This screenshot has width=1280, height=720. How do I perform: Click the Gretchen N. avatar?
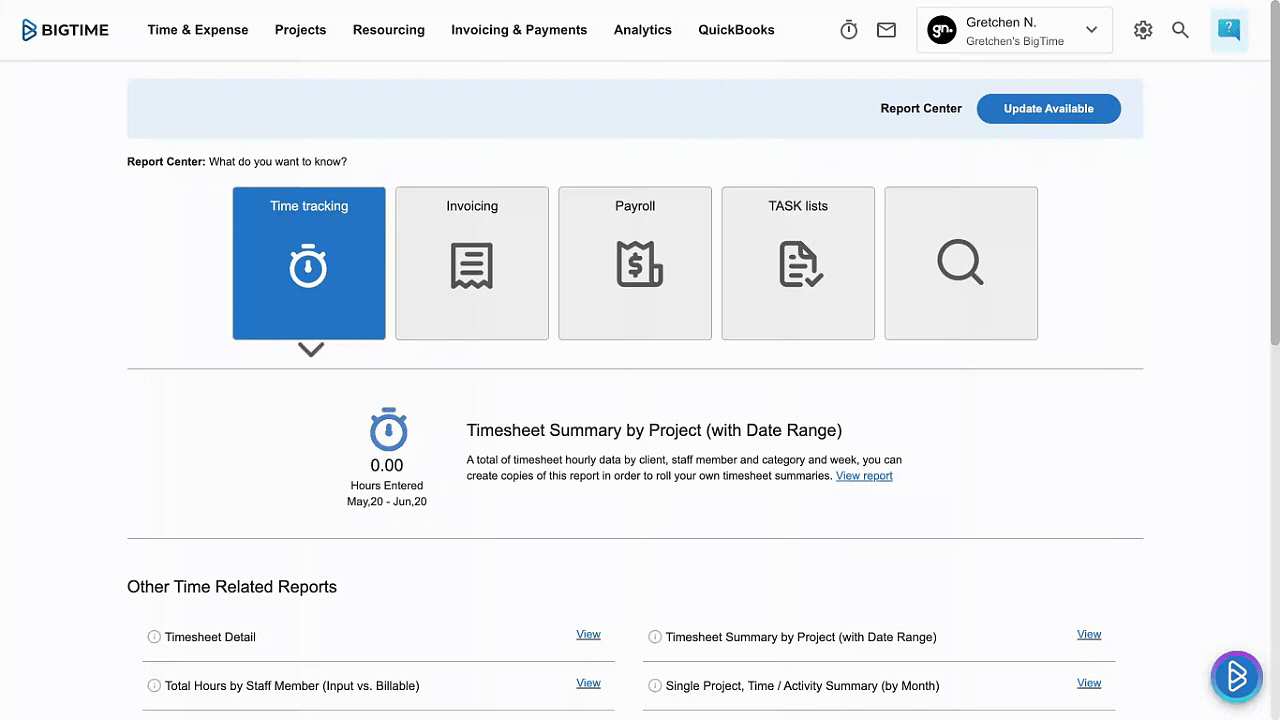pyautogui.click(x=942, y=31)
